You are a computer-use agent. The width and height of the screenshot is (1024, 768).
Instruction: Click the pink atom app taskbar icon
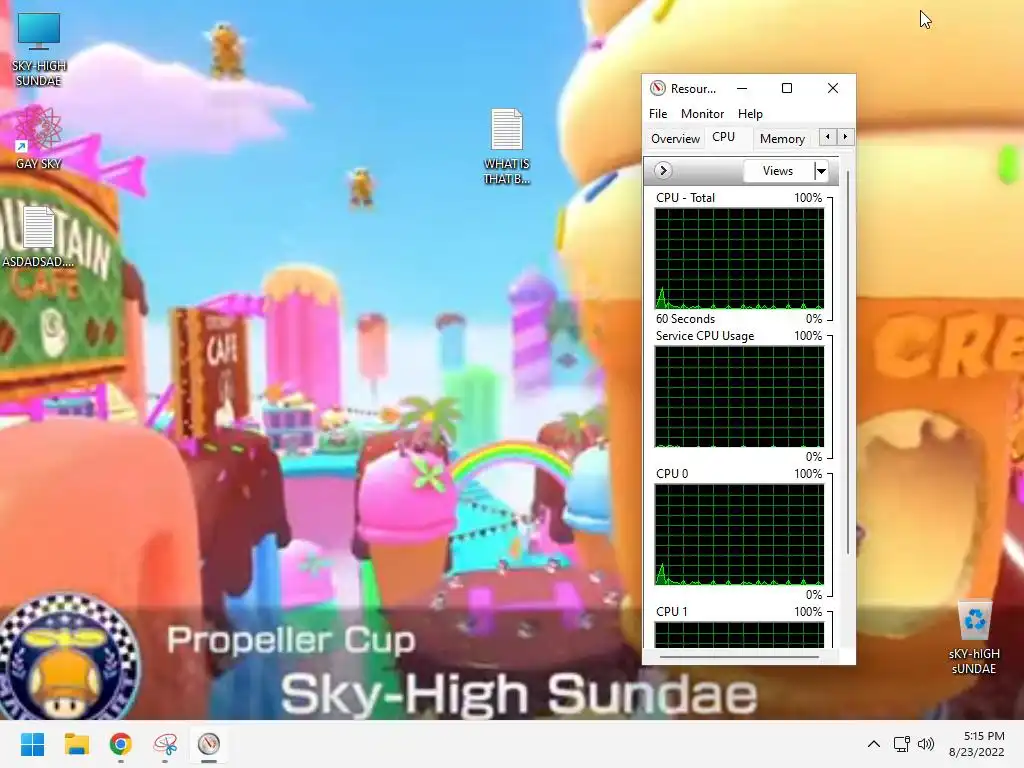[x=165, y=744]
